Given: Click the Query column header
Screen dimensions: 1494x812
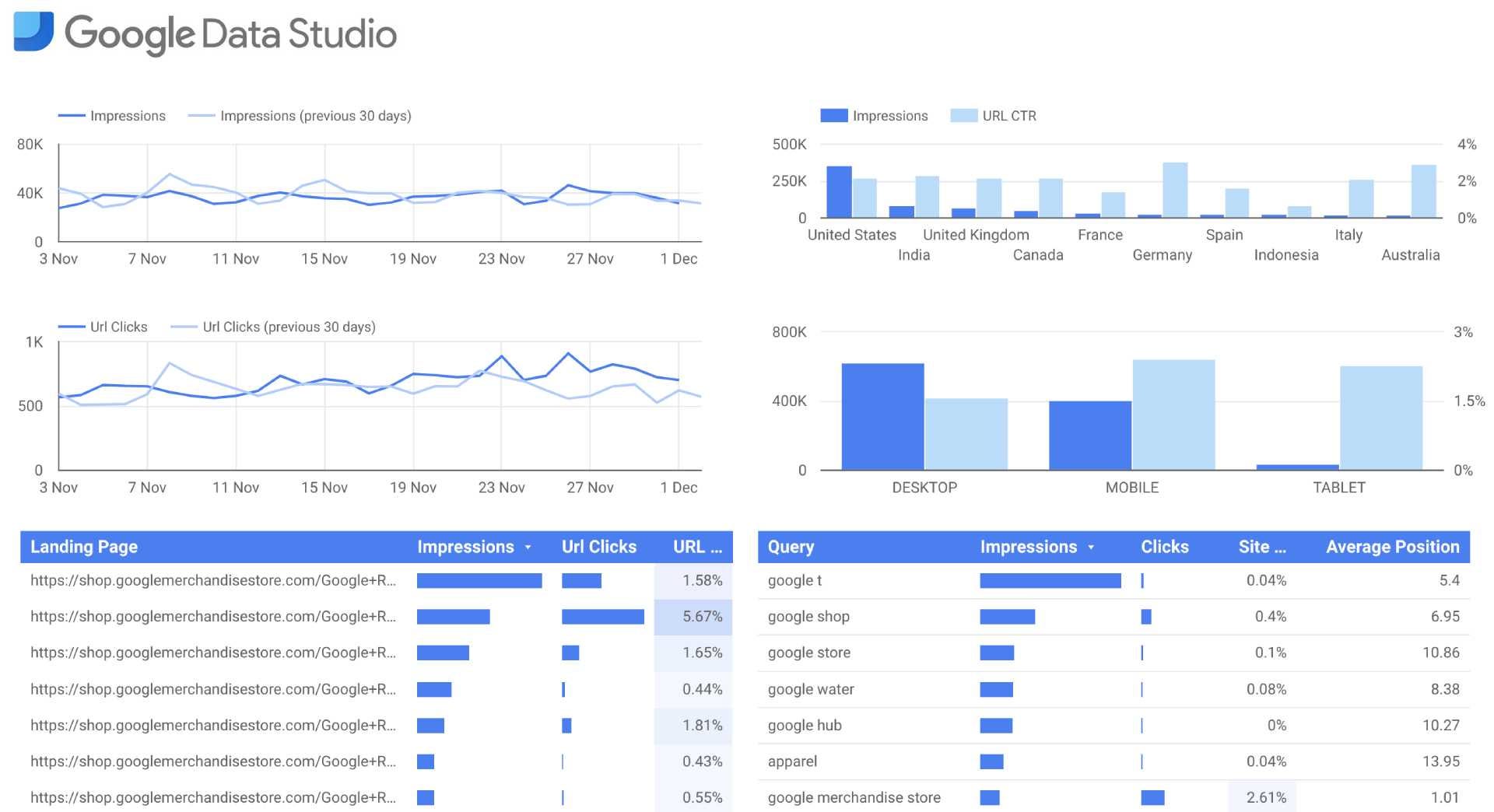Looking at the screenshot, I should (x=791, y=547).
